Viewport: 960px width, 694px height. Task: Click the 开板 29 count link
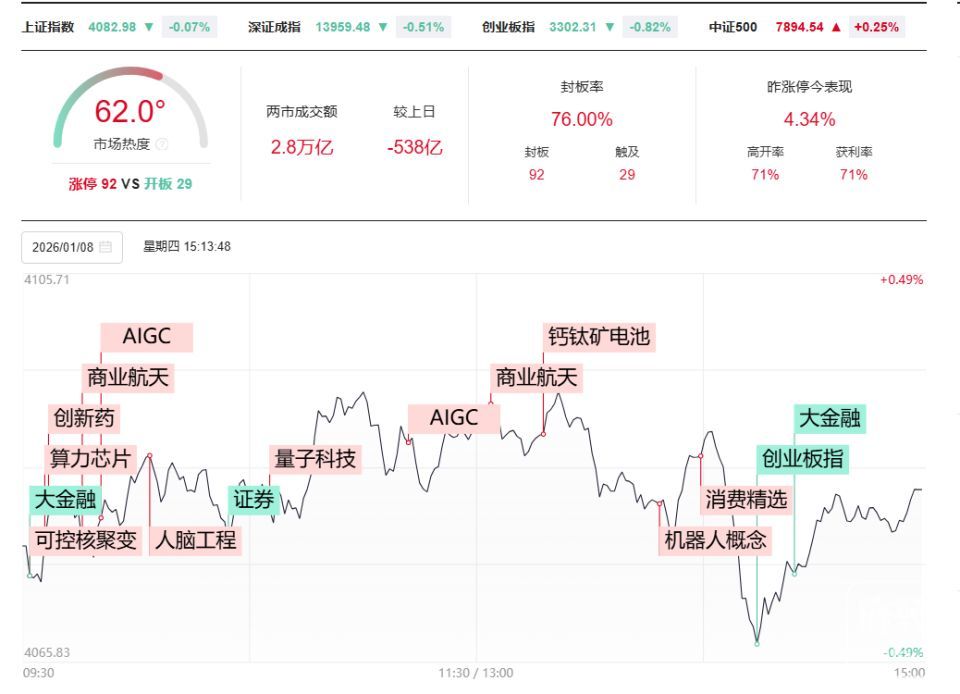pos(168,184)
